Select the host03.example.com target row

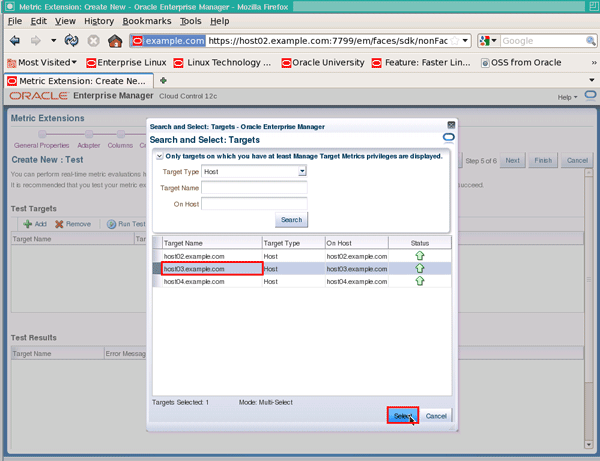(302, 269)
